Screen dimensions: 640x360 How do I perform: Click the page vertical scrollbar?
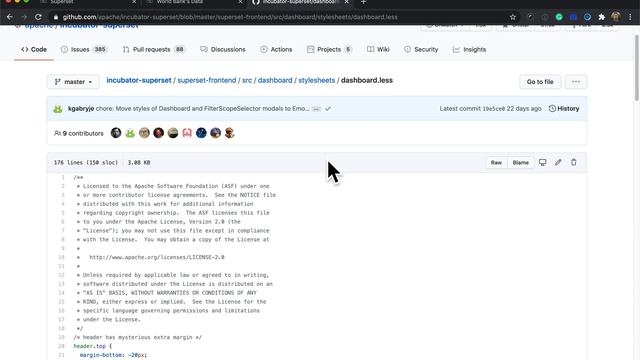click(636, 67)
